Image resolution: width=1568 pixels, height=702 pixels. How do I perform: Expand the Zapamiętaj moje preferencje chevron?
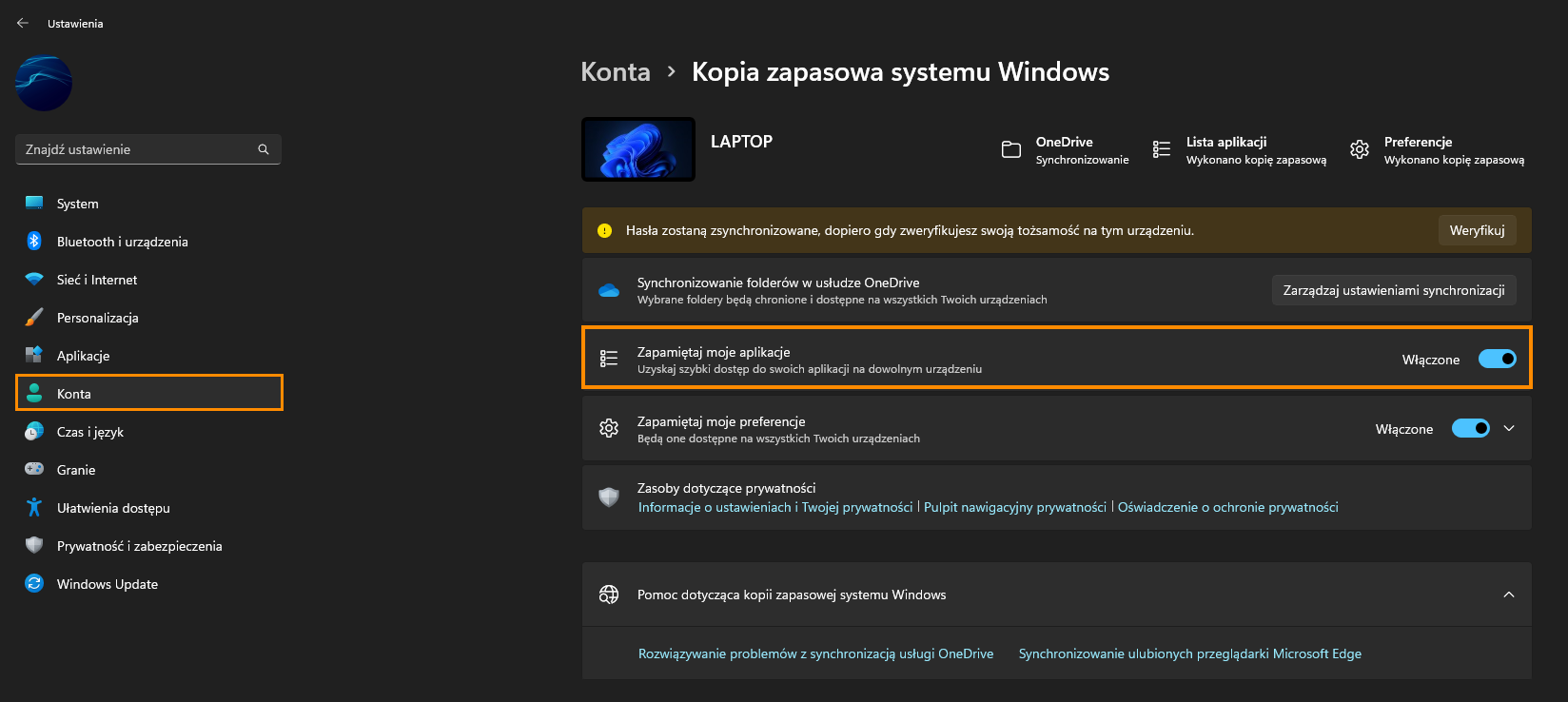pos(1508,428)
